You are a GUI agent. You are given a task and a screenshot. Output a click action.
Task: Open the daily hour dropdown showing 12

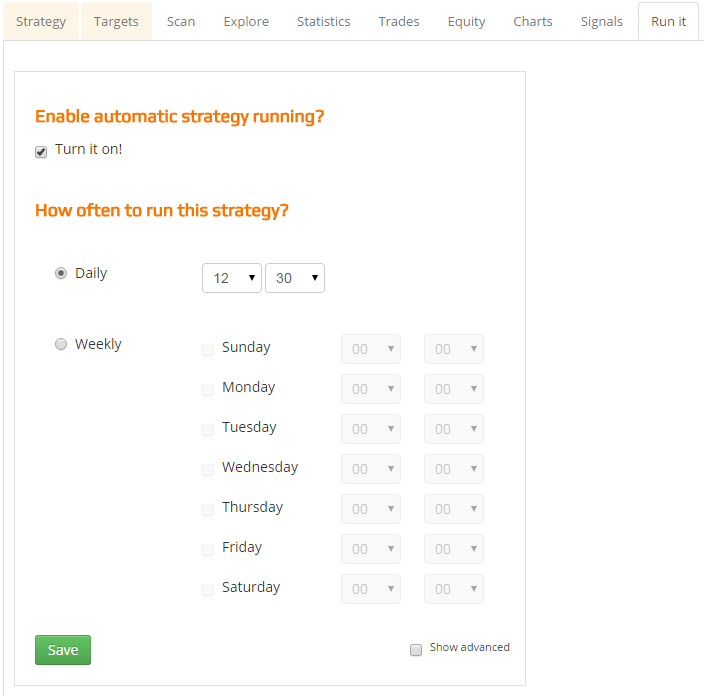[232, 278]
